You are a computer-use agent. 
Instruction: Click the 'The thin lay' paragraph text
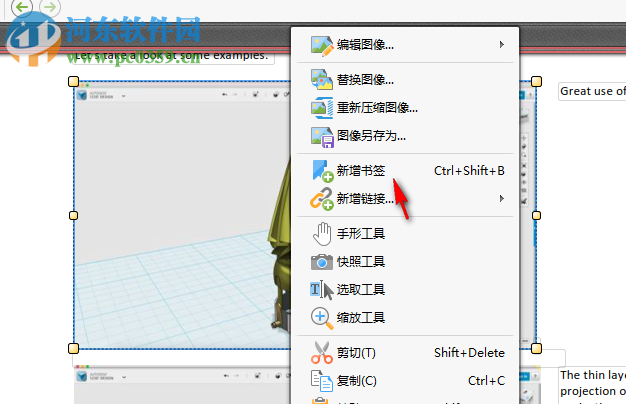(592, 385)
